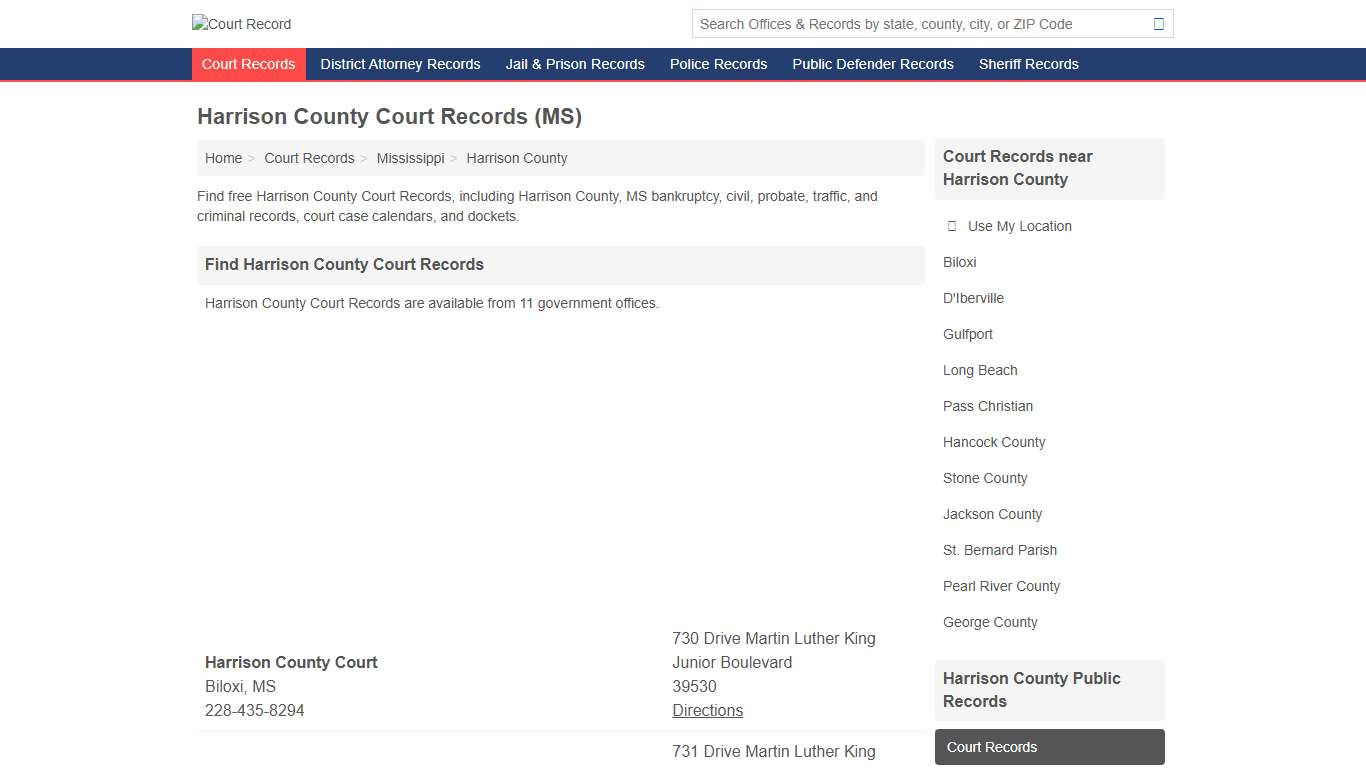This screenshot has width=1366, height=768.
Task: Open the Mississippi breadcrumb link
Action: [x=410, y=158]
